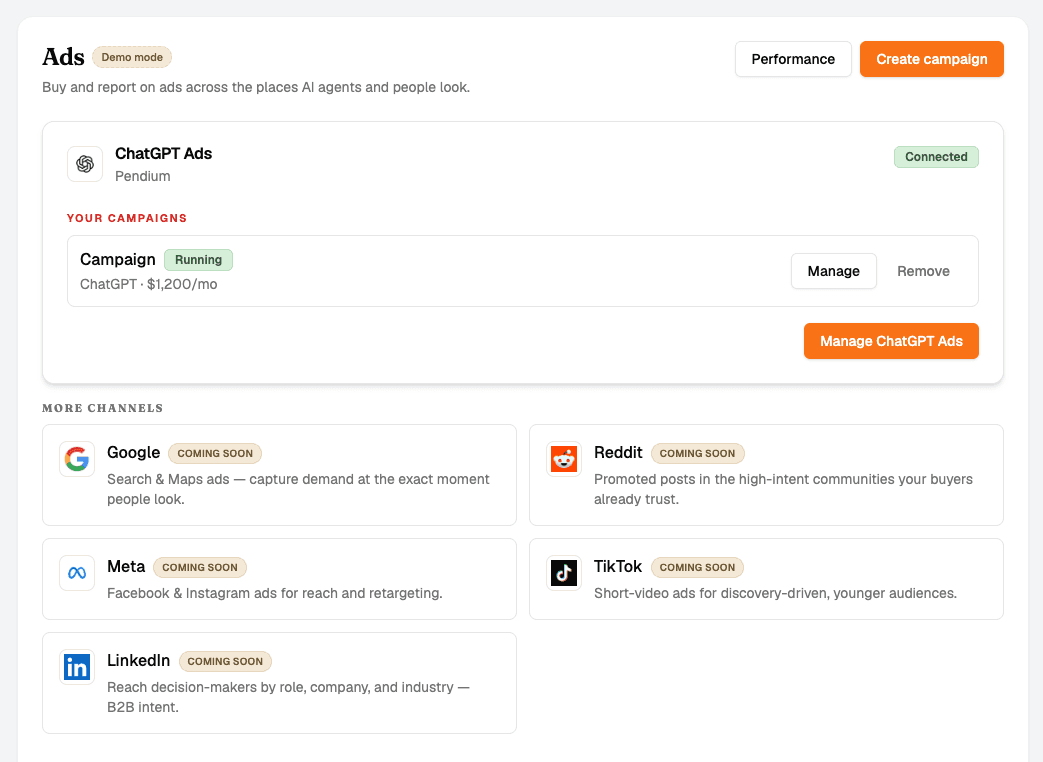Click the Meta Coming Soon badge
The width and height of the screenshot is (1043, 762).
point(200,567)
